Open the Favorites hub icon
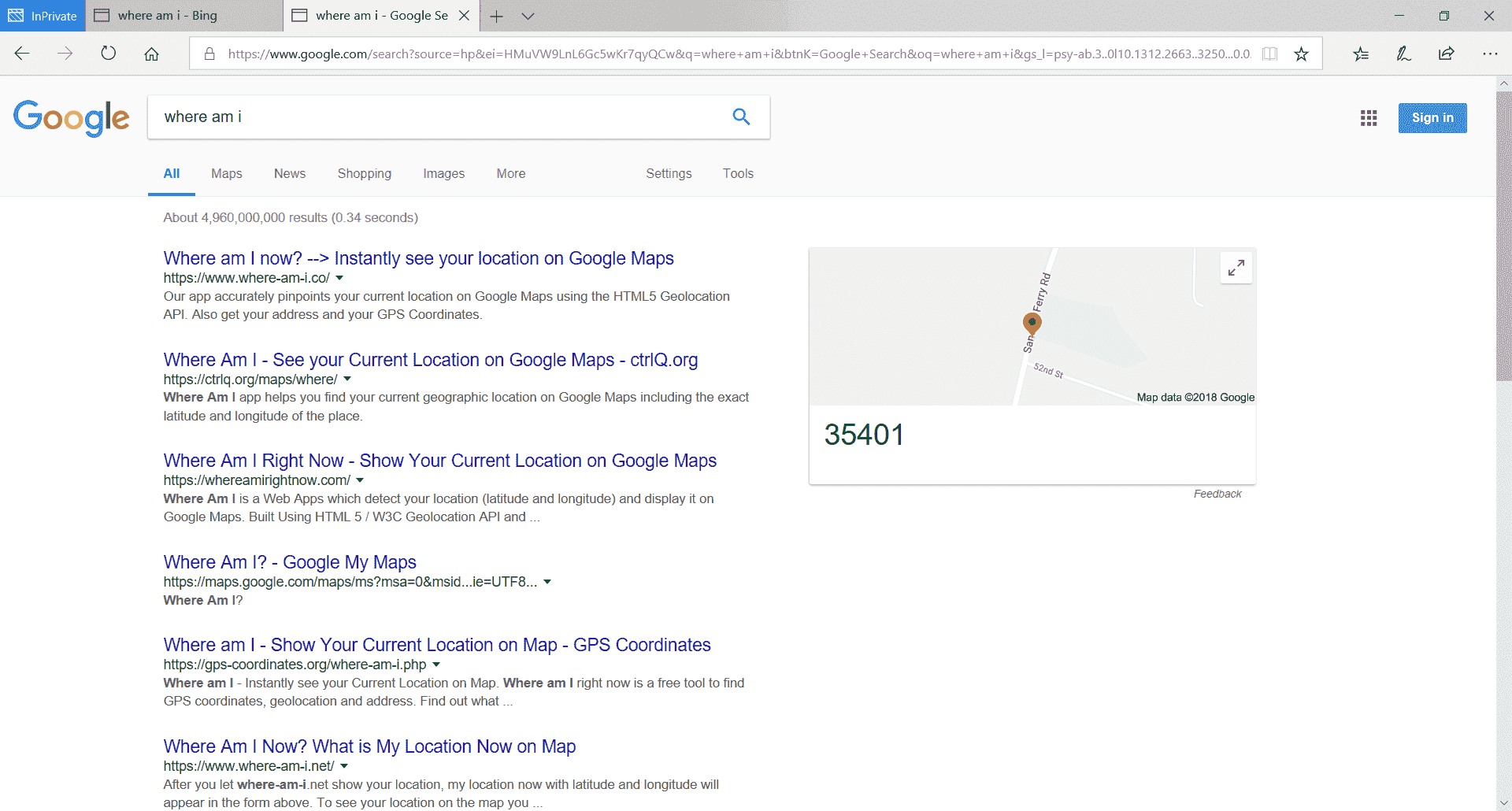 pyautogui.click(x=1361, y=54)
